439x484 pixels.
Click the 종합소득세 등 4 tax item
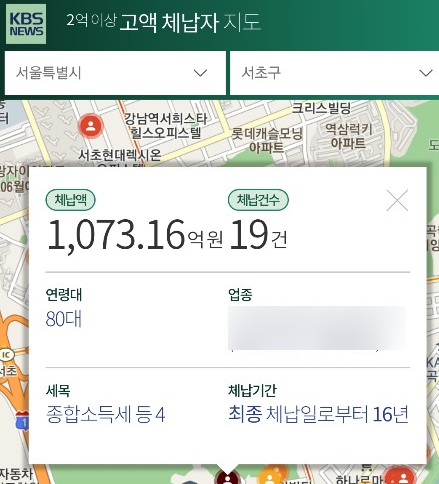click(x=105, y=415)
